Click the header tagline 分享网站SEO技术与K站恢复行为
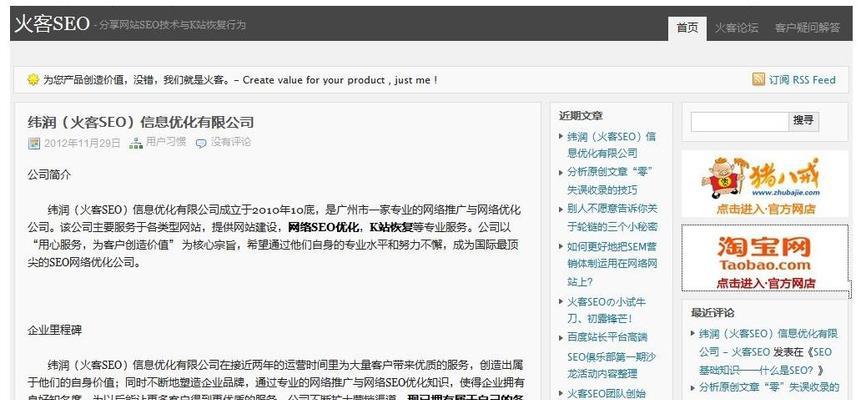The image size is (861, 400). [172, 25]
